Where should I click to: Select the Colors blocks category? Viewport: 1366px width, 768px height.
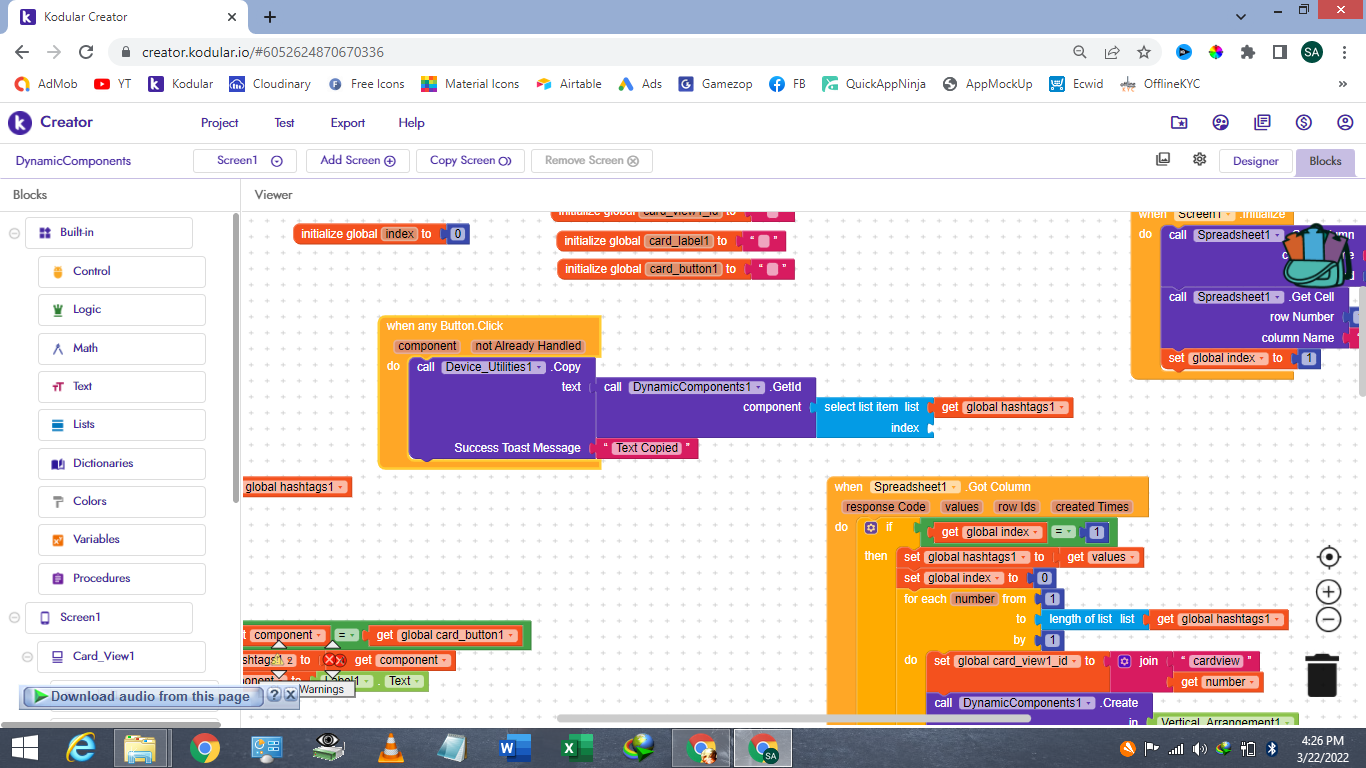122,501
